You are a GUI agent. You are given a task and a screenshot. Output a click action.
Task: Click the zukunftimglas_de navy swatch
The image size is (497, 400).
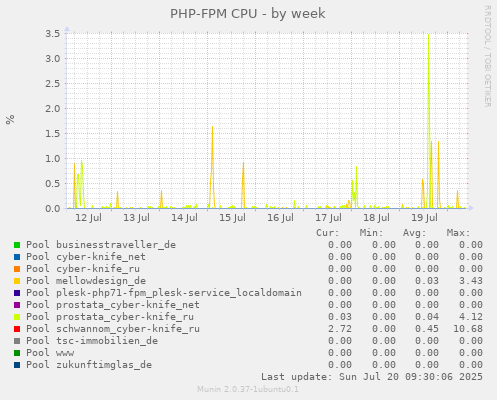[x=17, y=365]
